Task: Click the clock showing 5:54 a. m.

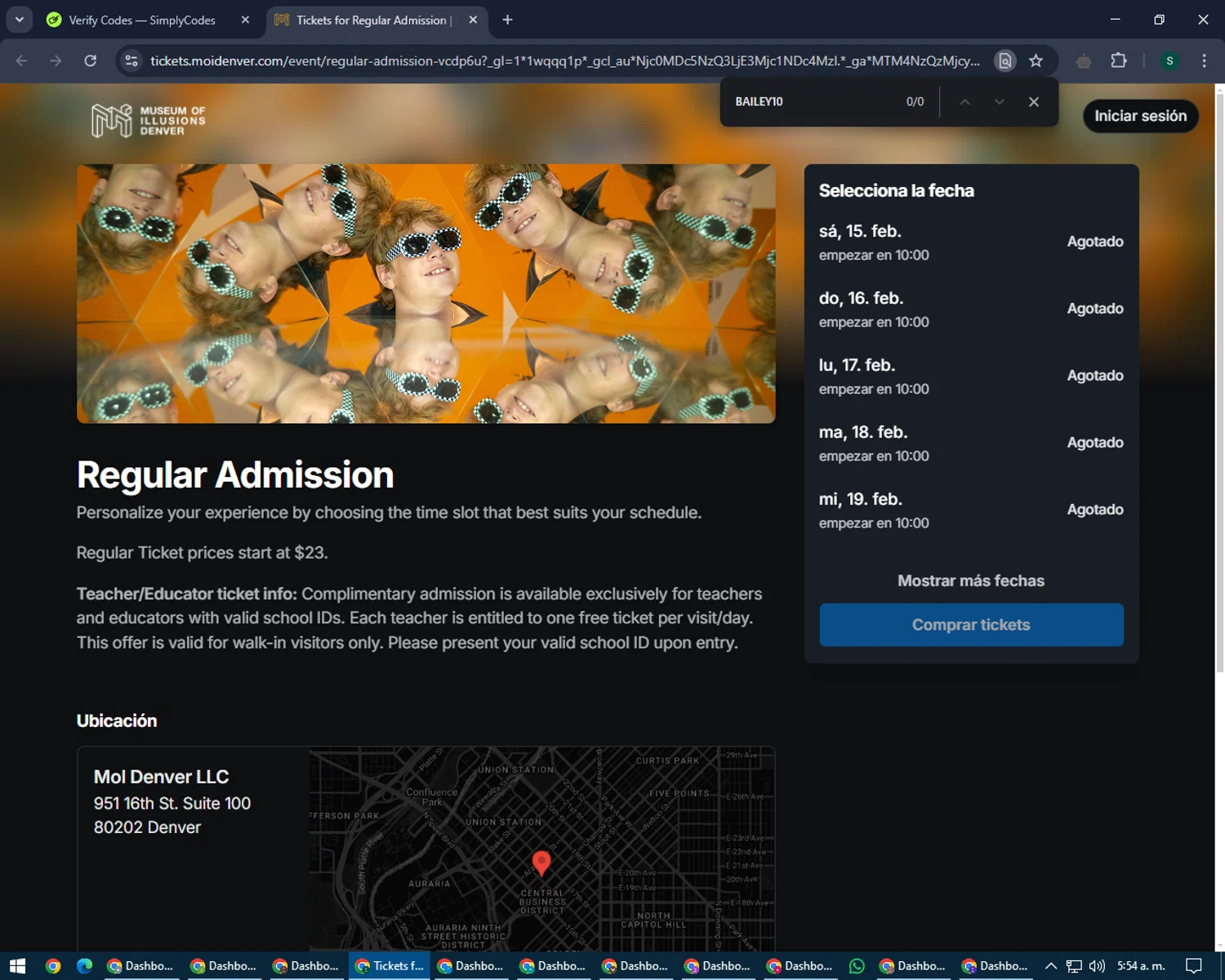Action: point(1141,966)
